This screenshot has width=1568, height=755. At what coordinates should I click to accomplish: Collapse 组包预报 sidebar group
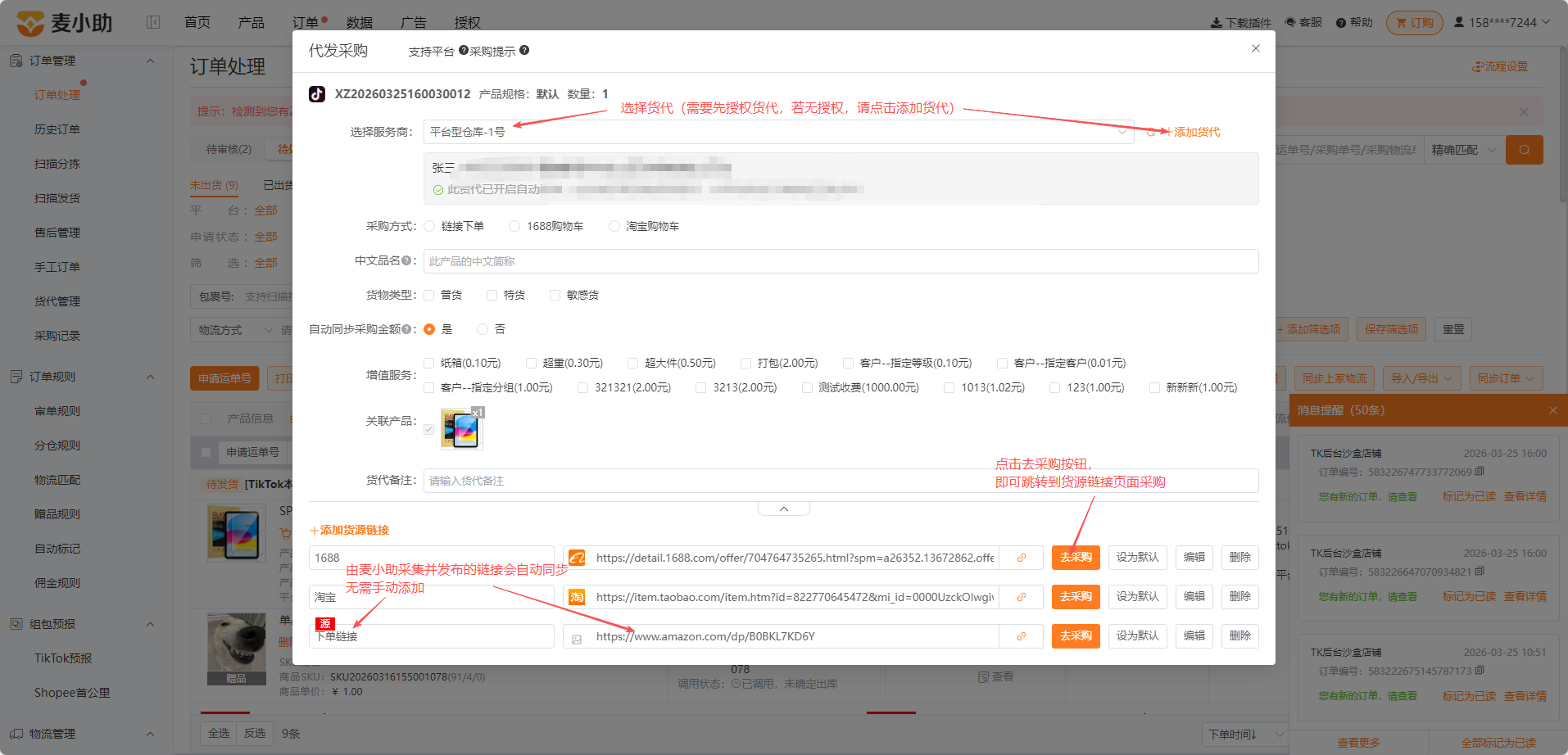click(x=150, y=624)
